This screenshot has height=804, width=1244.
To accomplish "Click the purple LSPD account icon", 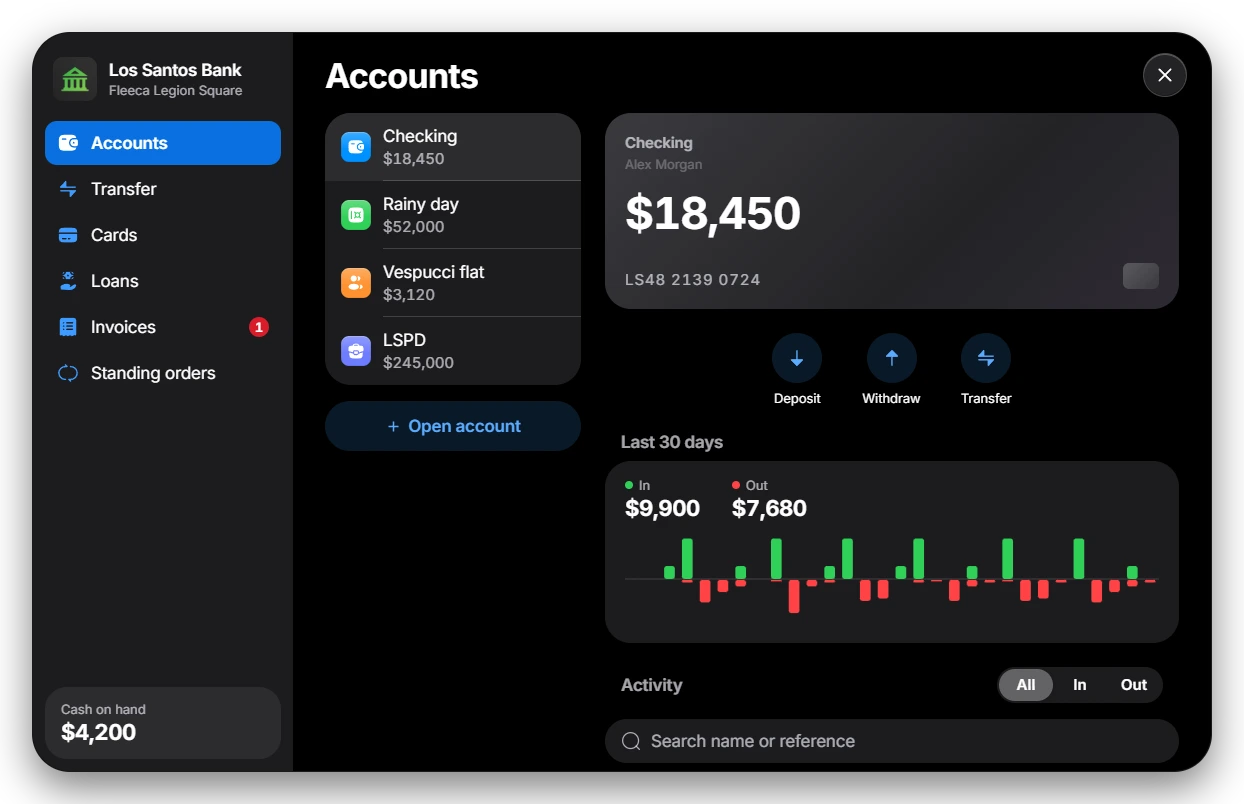I will click(x=356, y=351).
